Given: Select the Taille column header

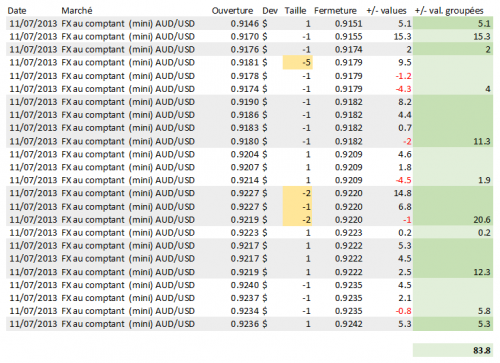Looking at the screenshot, I should coord(295,11).
